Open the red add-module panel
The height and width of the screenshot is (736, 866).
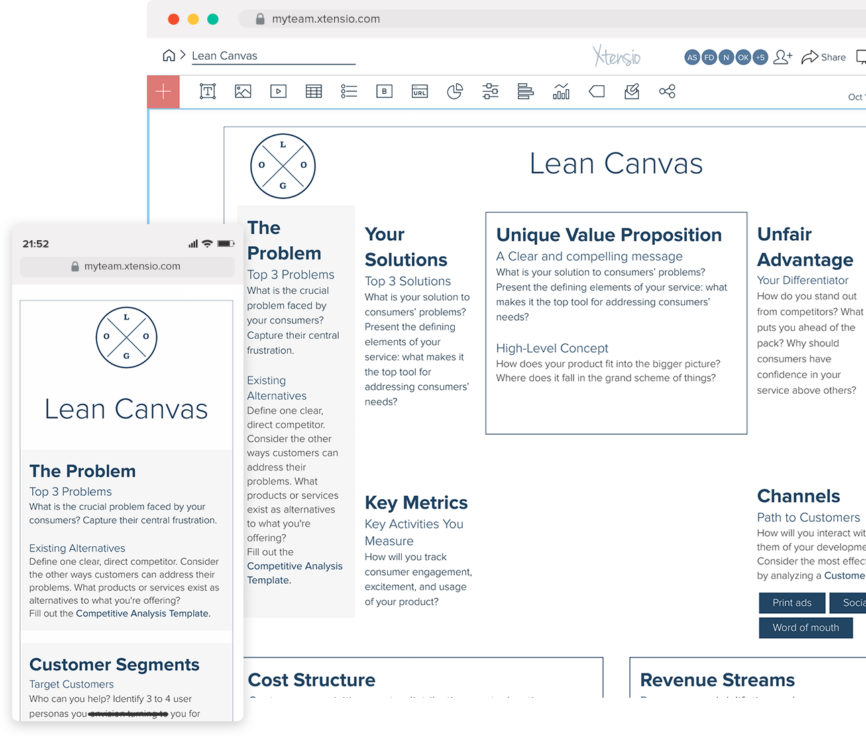tap(162, 91)
